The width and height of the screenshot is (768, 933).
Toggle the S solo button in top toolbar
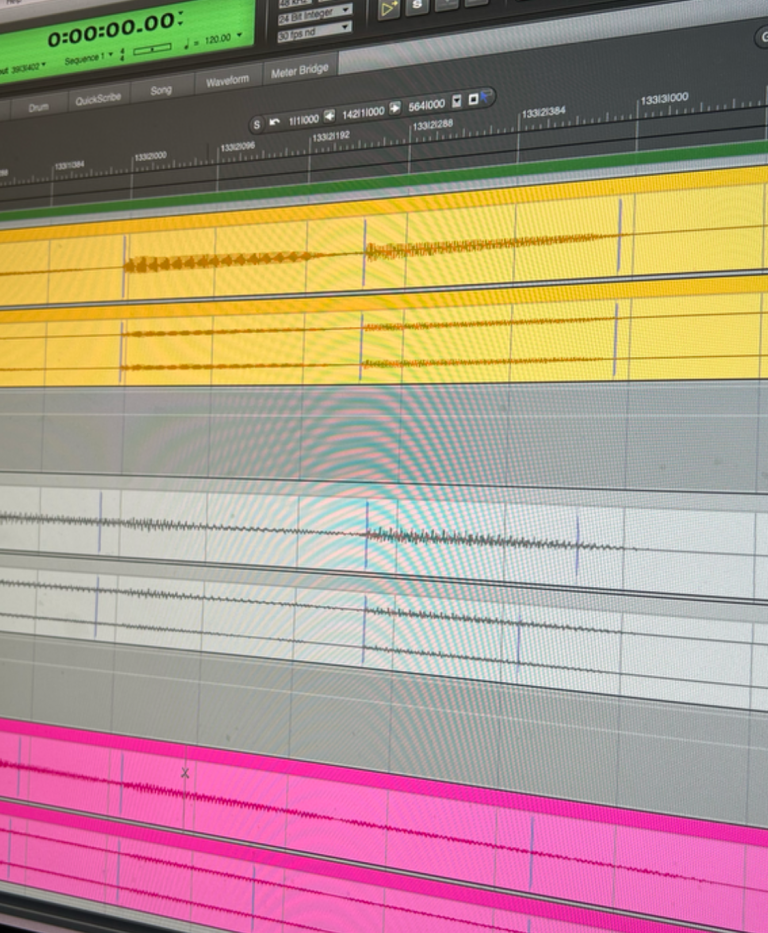click(417, 6)
